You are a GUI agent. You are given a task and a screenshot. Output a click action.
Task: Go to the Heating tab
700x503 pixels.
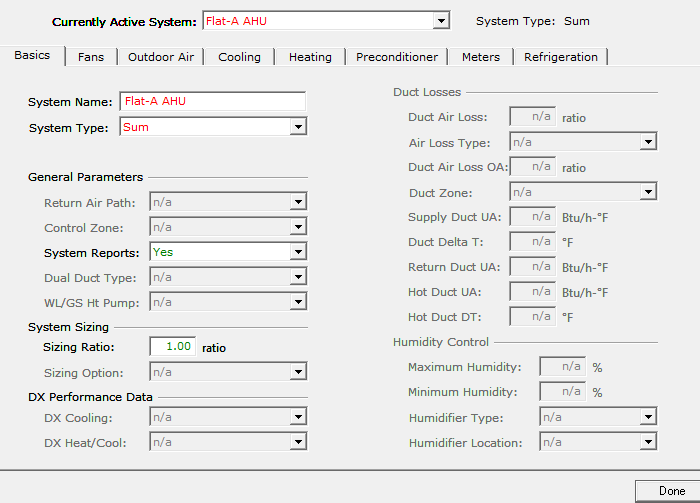pyautogui.click(x=310, y=57)
